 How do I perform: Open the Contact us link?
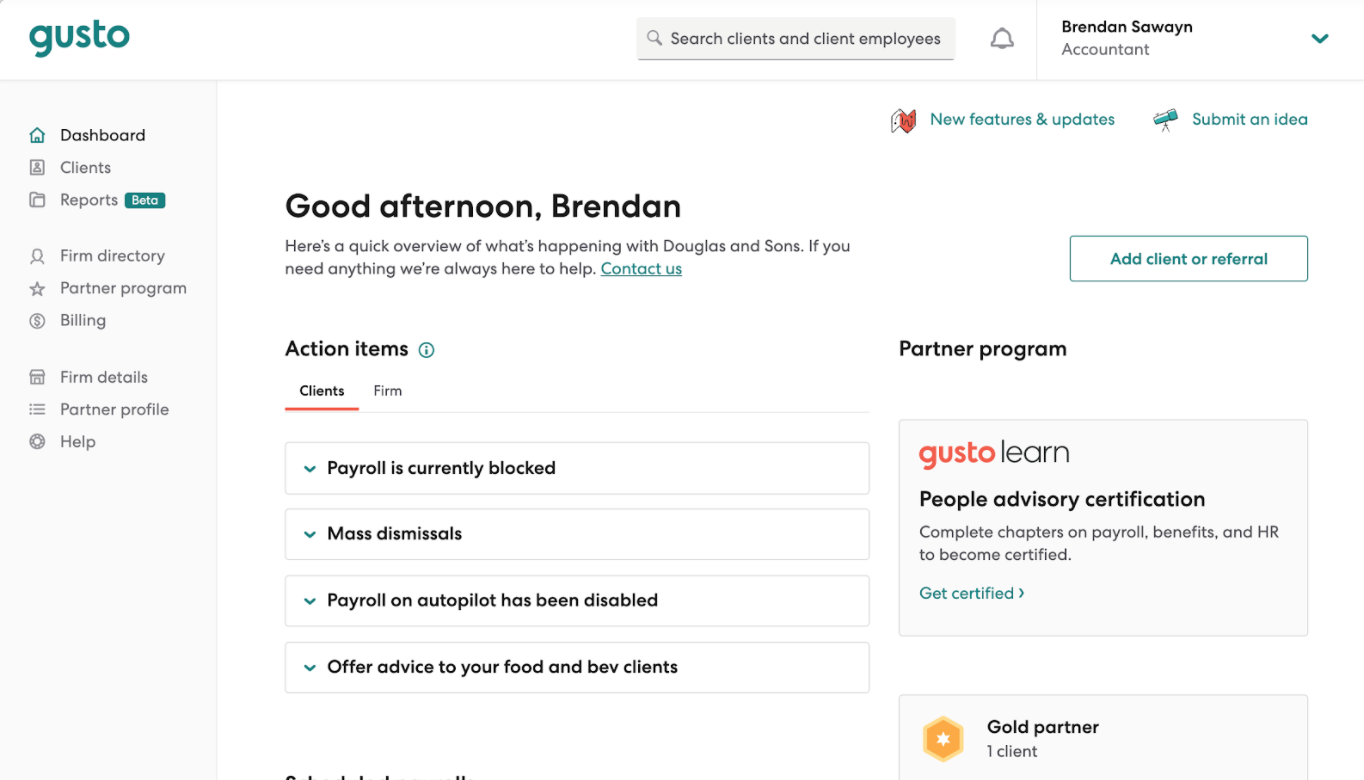click(641, 269)
